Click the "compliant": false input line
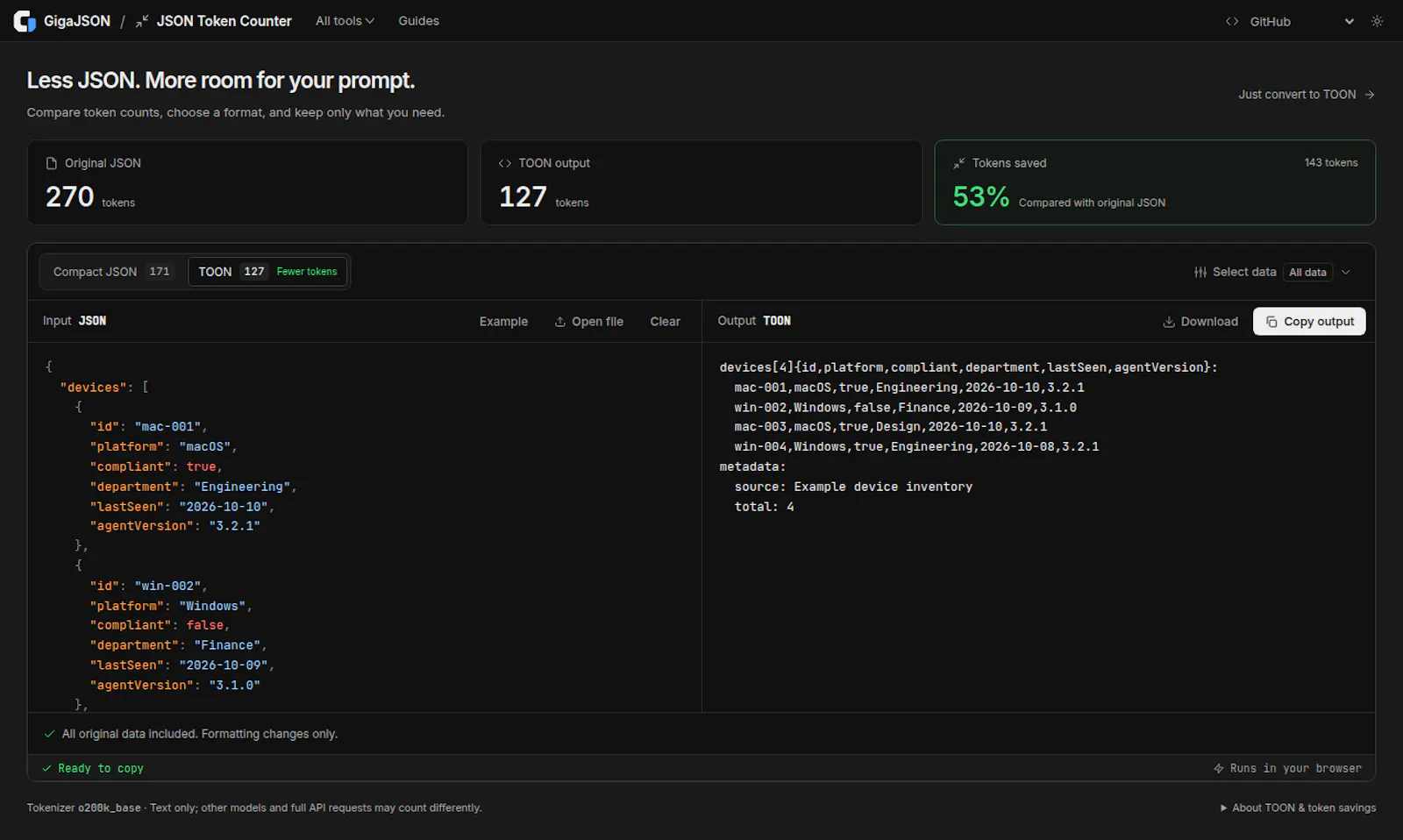Viewport: 1403px width, 840px height. pos(160,625)
